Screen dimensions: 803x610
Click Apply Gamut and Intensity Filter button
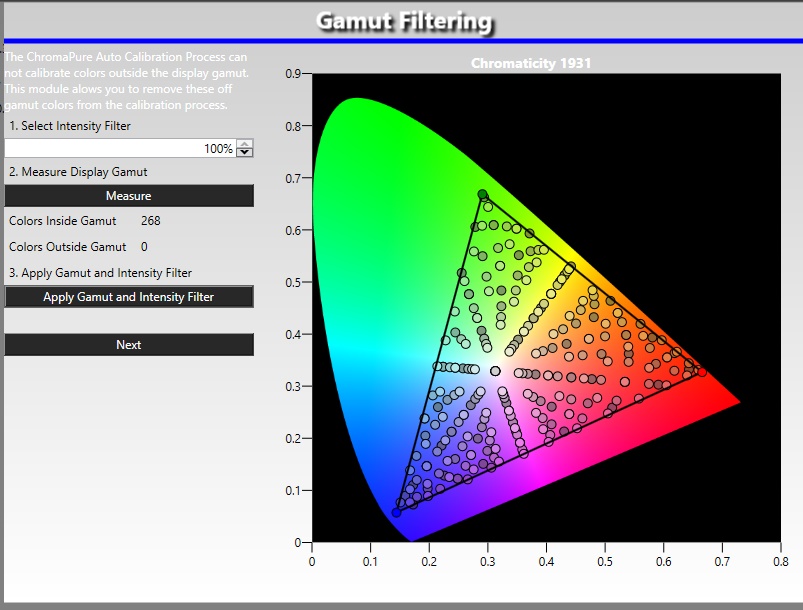pyautogui.click(x=128, y=297)
